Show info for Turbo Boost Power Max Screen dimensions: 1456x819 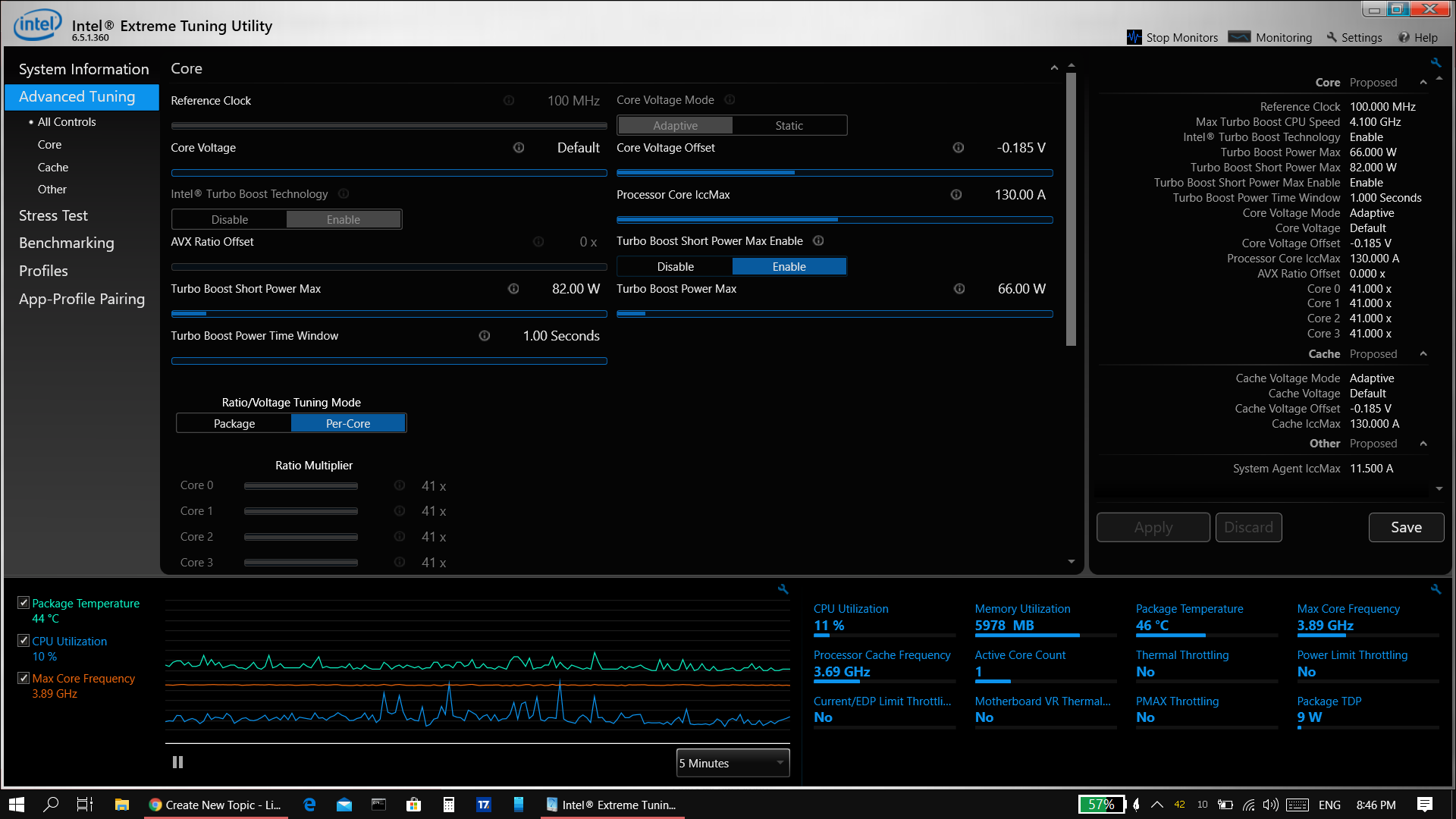[959, 289]
